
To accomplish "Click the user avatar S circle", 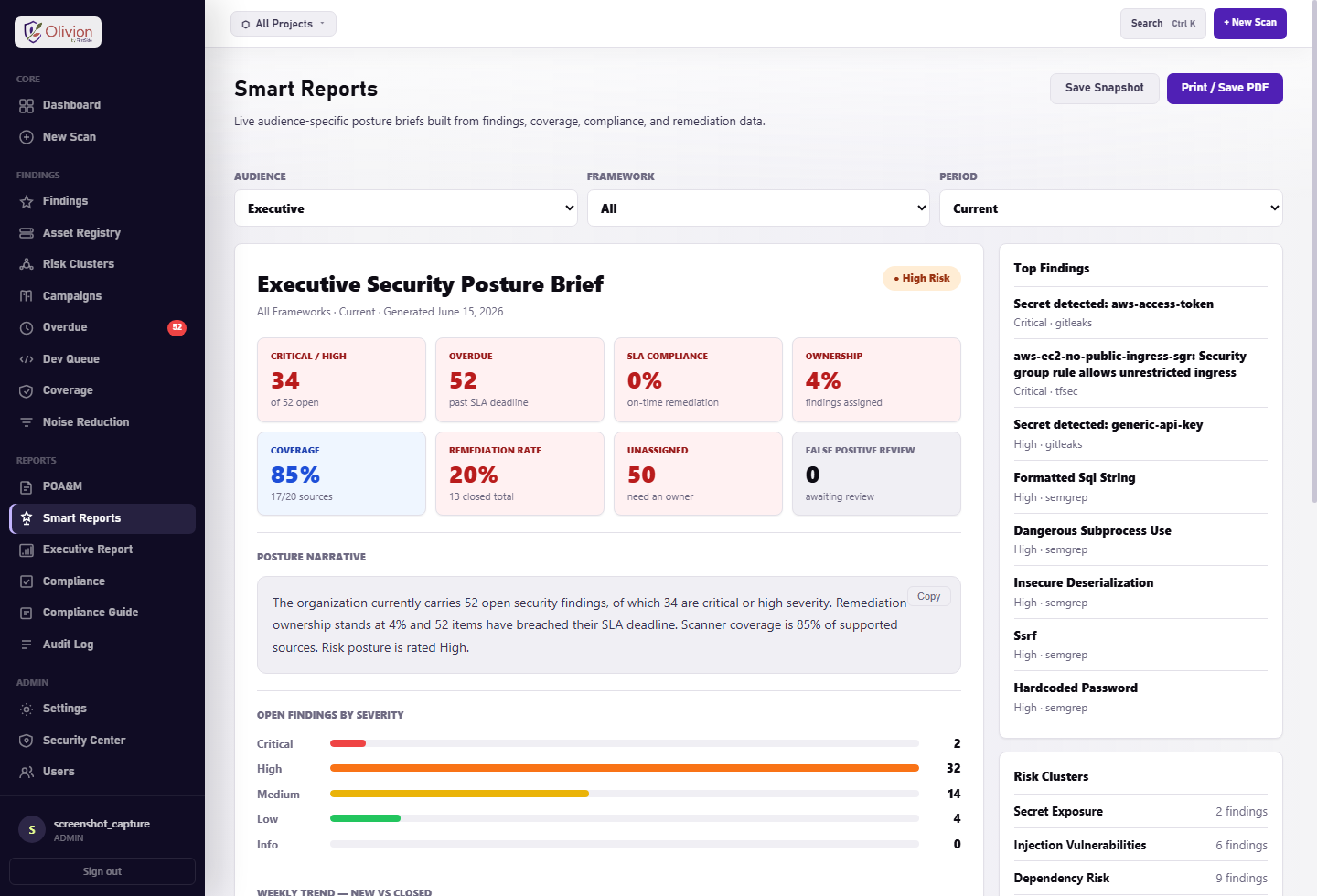I will [32, 829].
